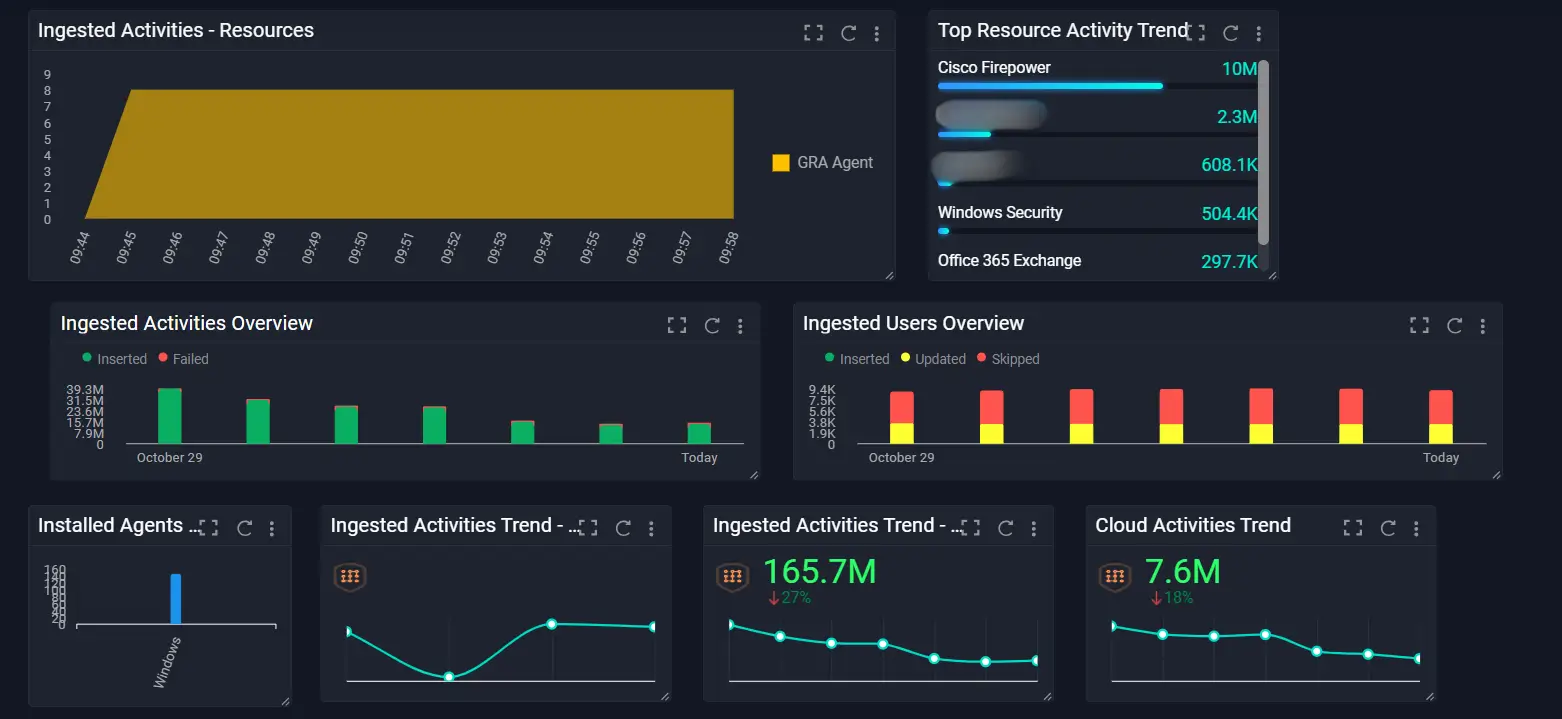Open Ingested Activities Overview three-dot menu
The height and width of the screenshot is (719, 1562).
pyautogui.click(x=740, y=325)
